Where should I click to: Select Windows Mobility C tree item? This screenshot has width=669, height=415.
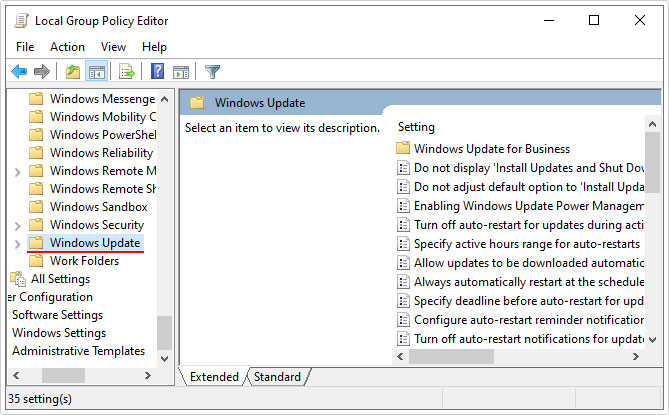coord(103,116)
